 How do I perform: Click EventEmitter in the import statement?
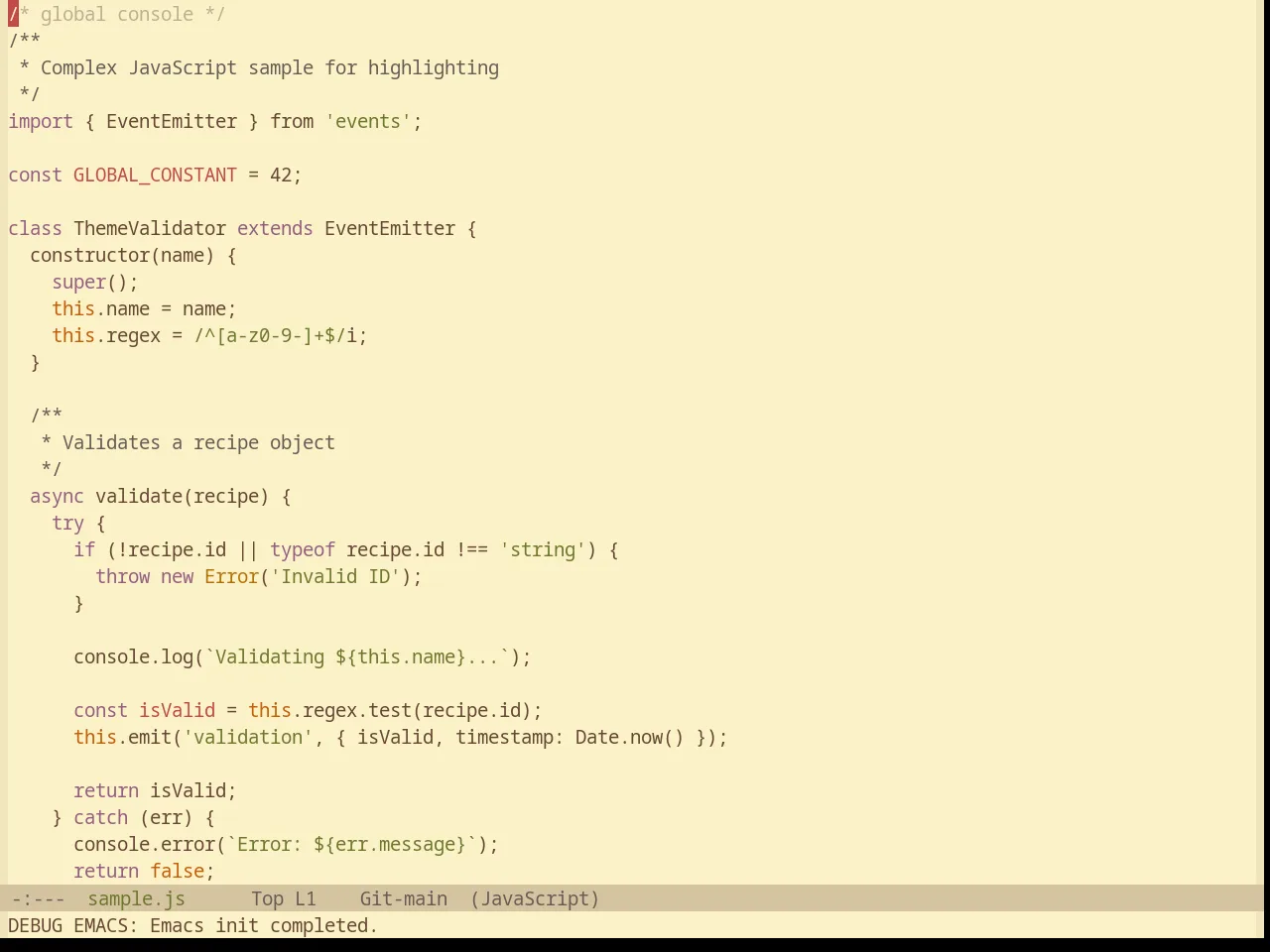(x=172, y=121)
